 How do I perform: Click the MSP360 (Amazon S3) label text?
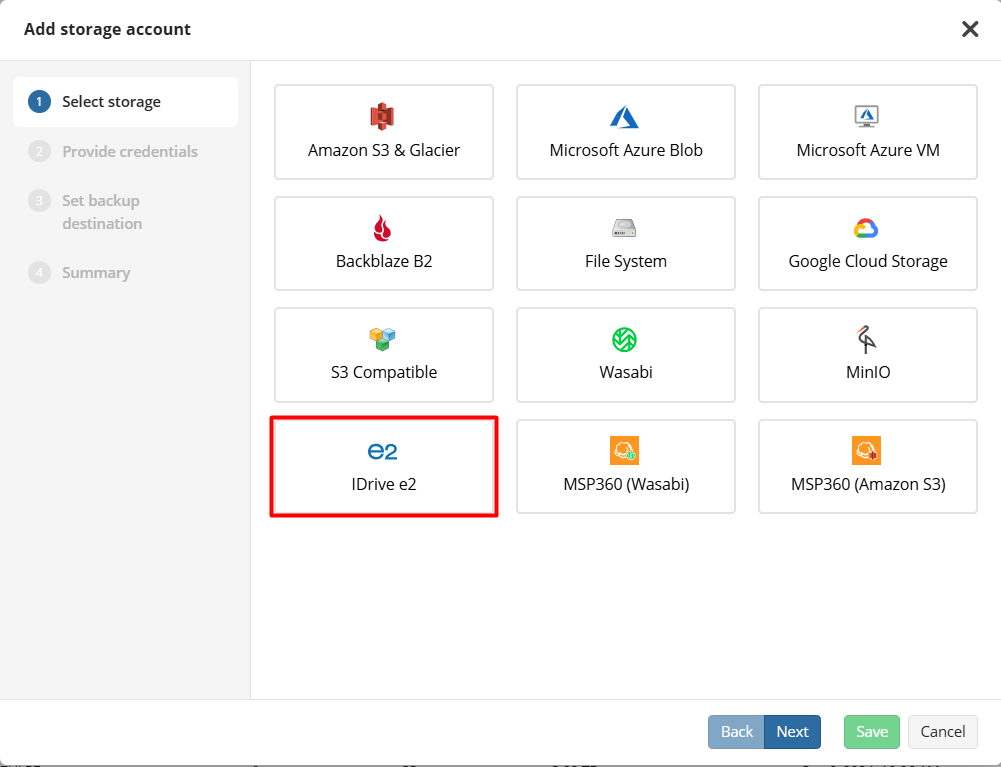[x=868, y=484]
